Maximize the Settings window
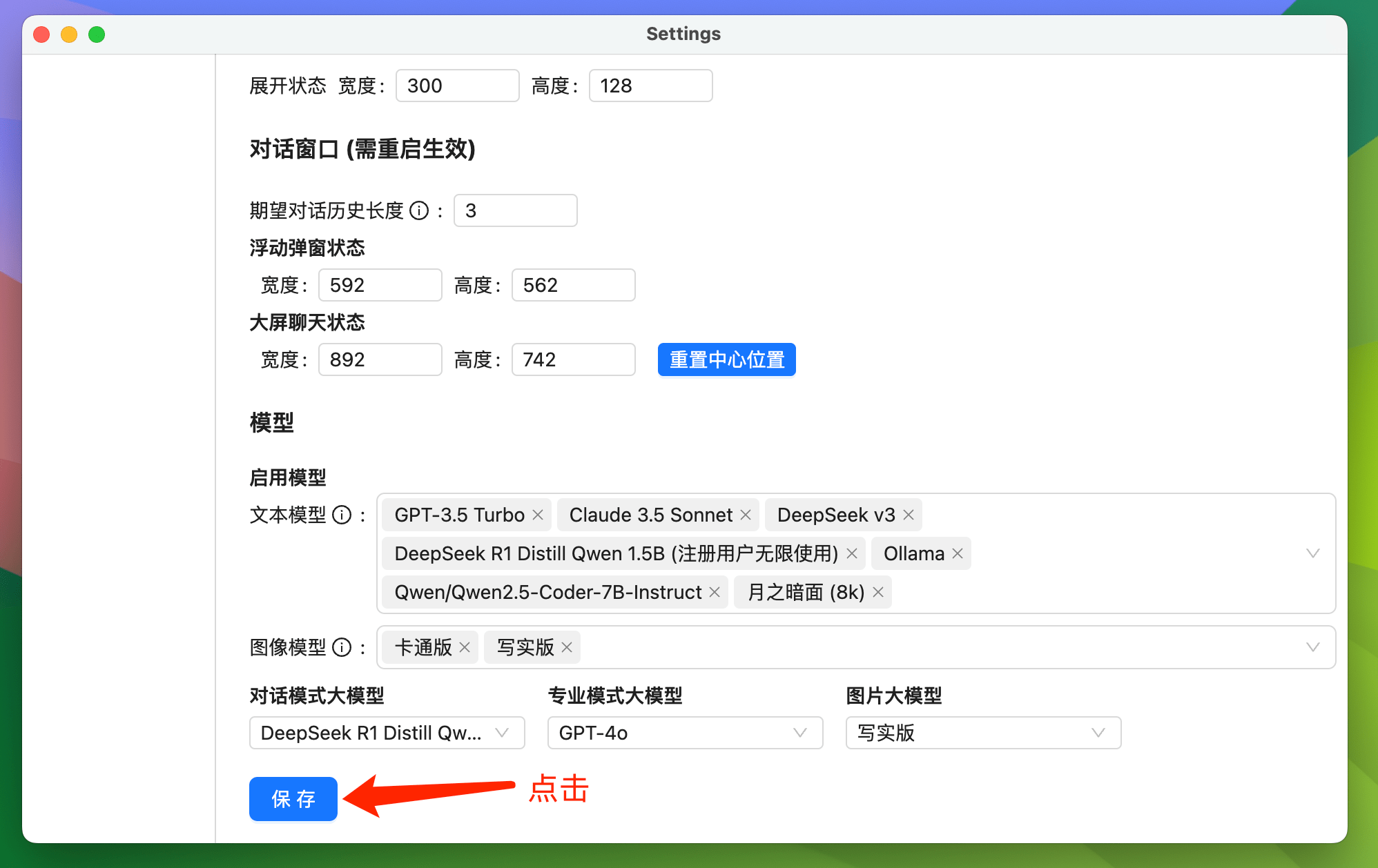Viewport: 1378px width, 868px height. pos(97,34)
